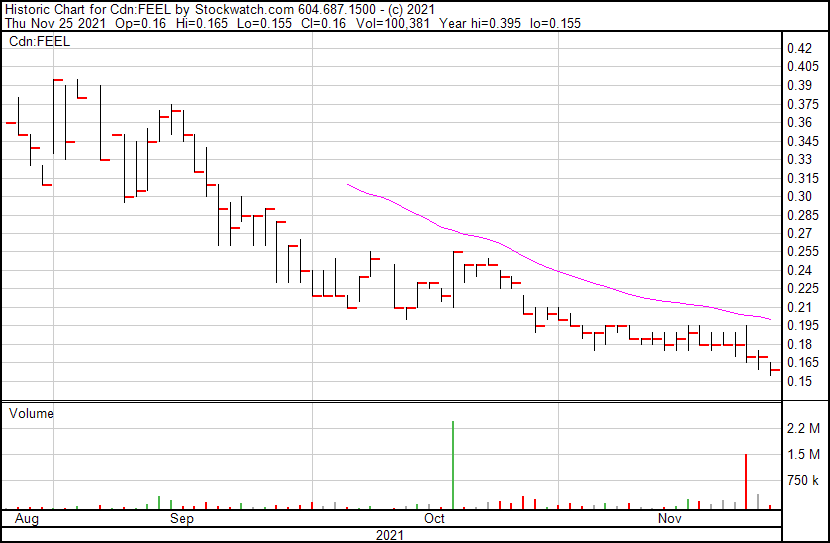Click the 0.42 price axis label
Image resolution: width=830 pixels, height=543 pixels.
point(799,49)
